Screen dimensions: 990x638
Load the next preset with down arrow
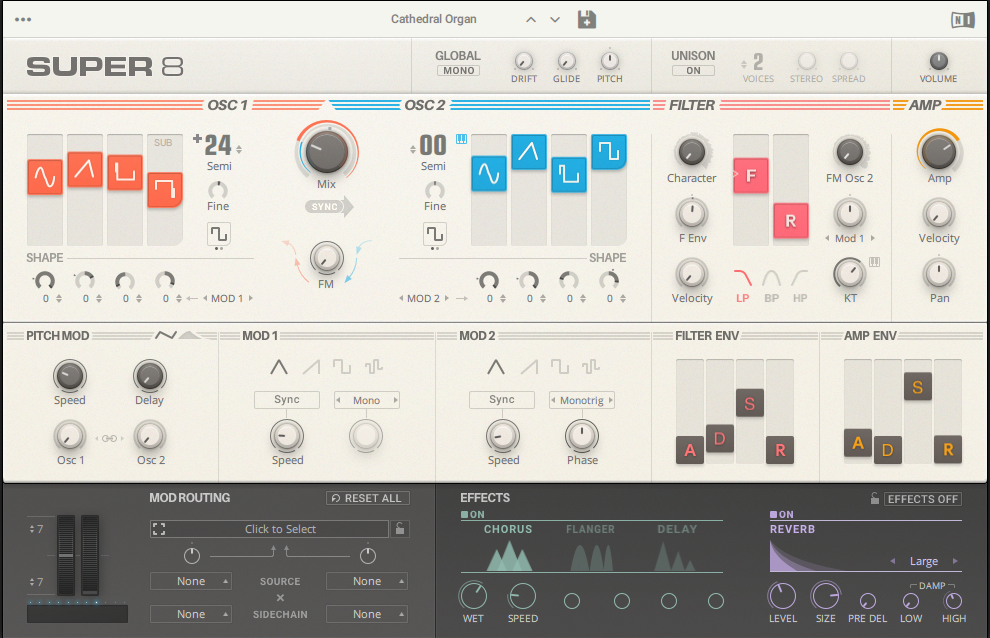pyautogui.click(x=555, y=20)
